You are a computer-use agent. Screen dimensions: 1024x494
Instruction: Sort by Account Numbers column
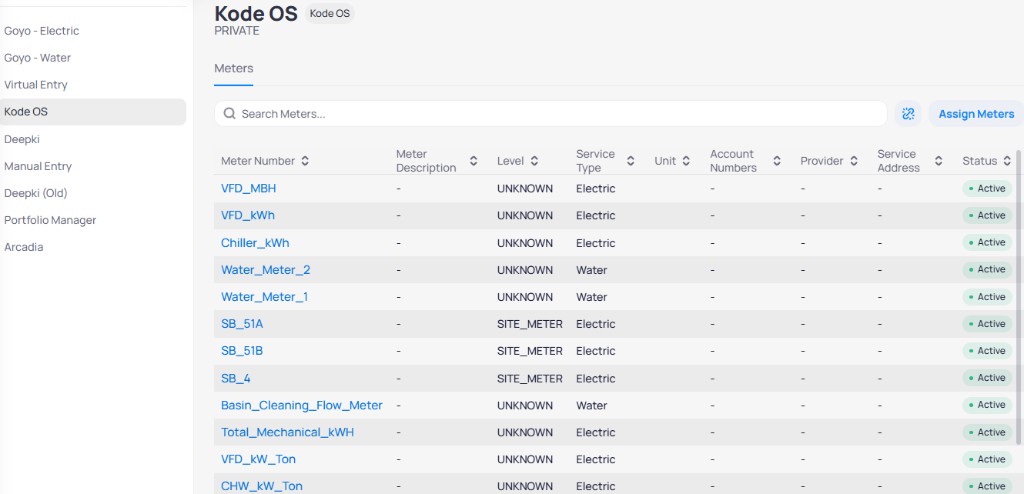(776, 161)
